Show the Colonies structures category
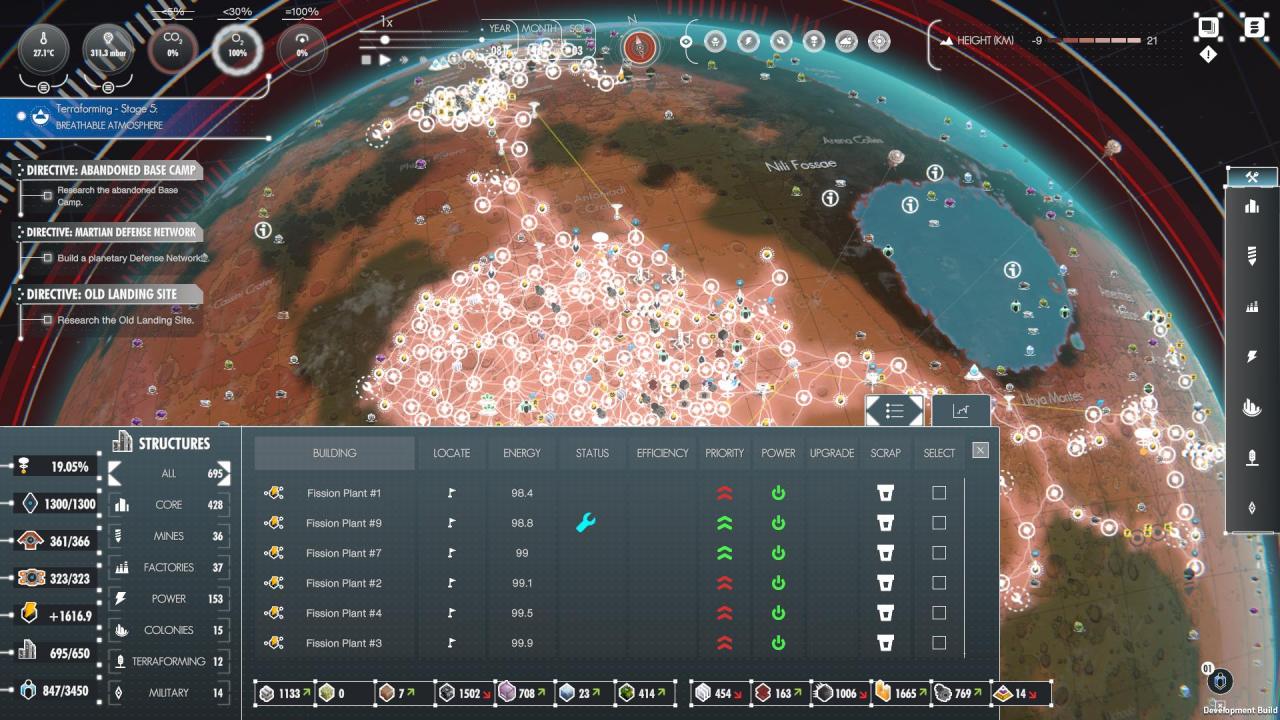This screenshot has width=1280, height=720. pos(168,630)
